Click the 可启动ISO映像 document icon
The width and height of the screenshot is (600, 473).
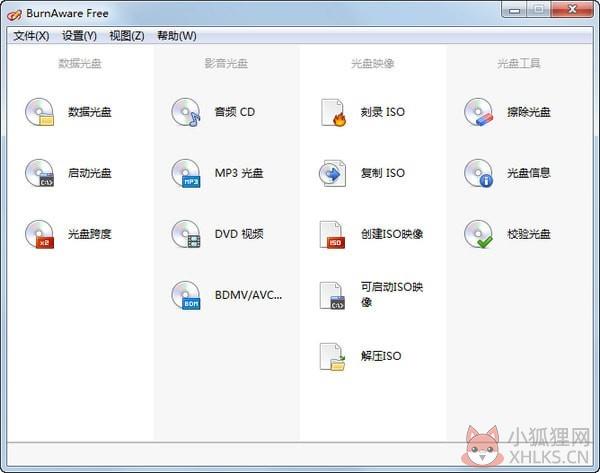[332, 295]
